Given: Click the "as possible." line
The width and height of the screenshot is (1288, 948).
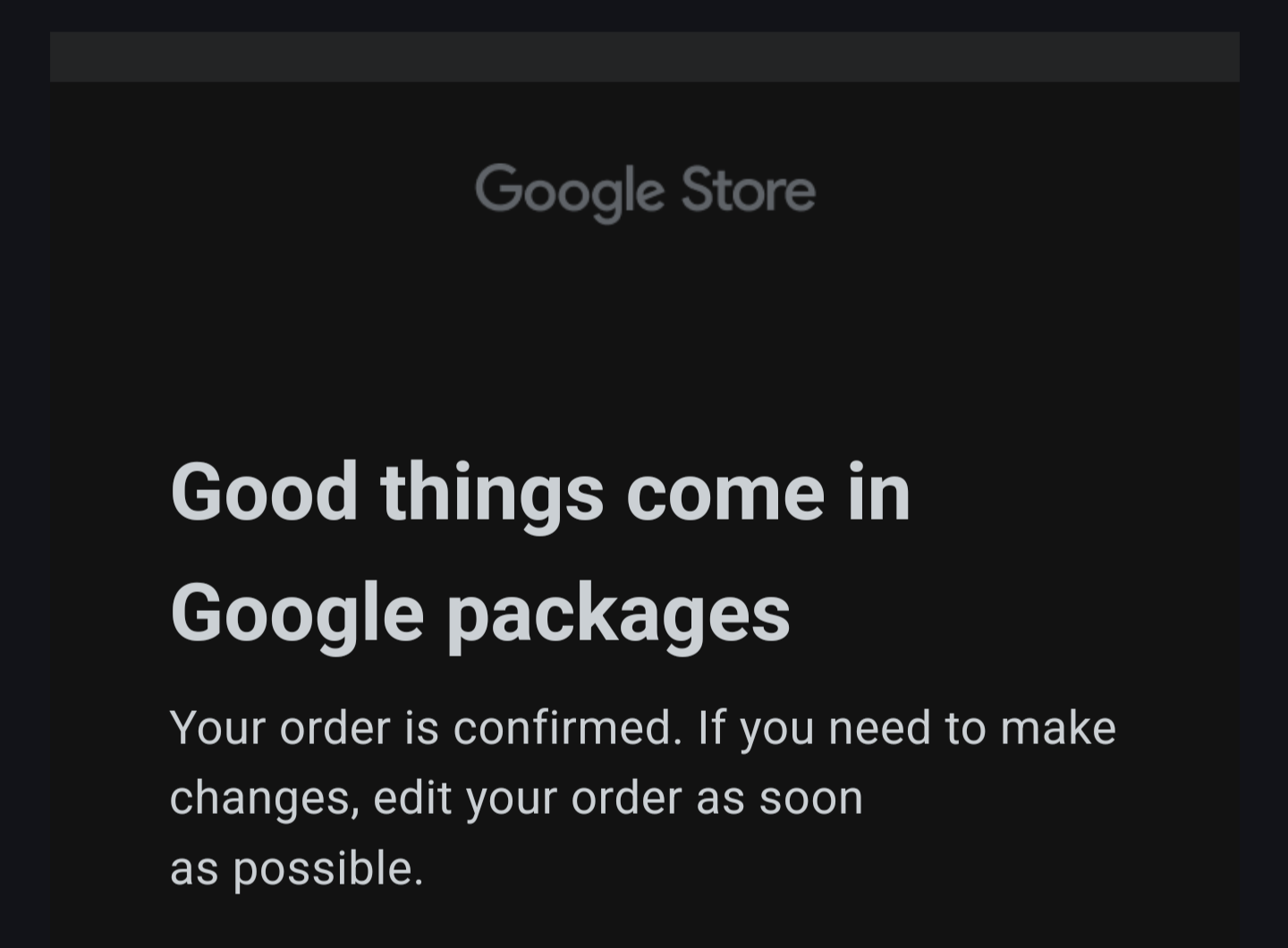Looking at the screenshot, I should [x=296, y=869].
